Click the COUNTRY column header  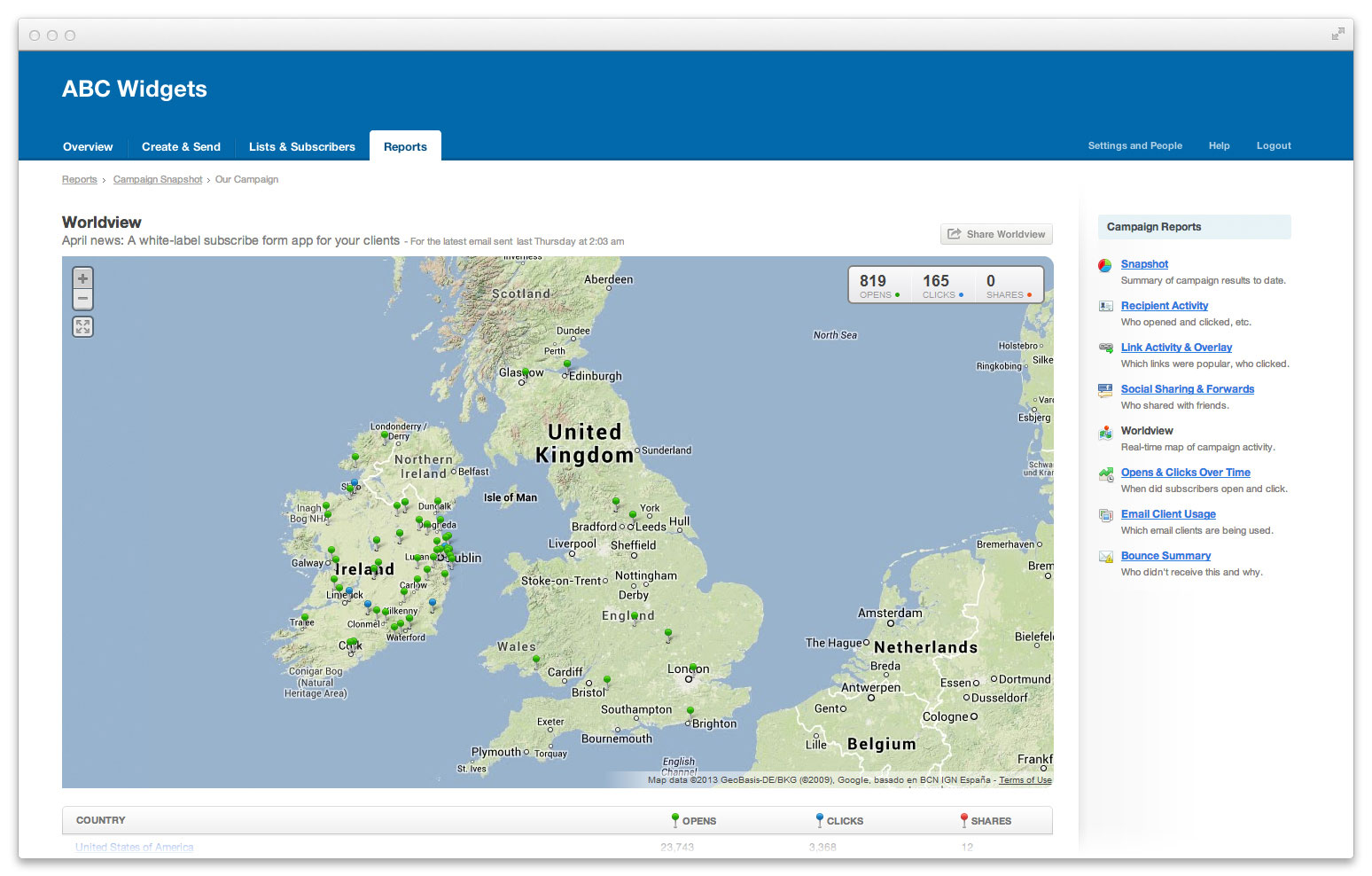[101, 820]
